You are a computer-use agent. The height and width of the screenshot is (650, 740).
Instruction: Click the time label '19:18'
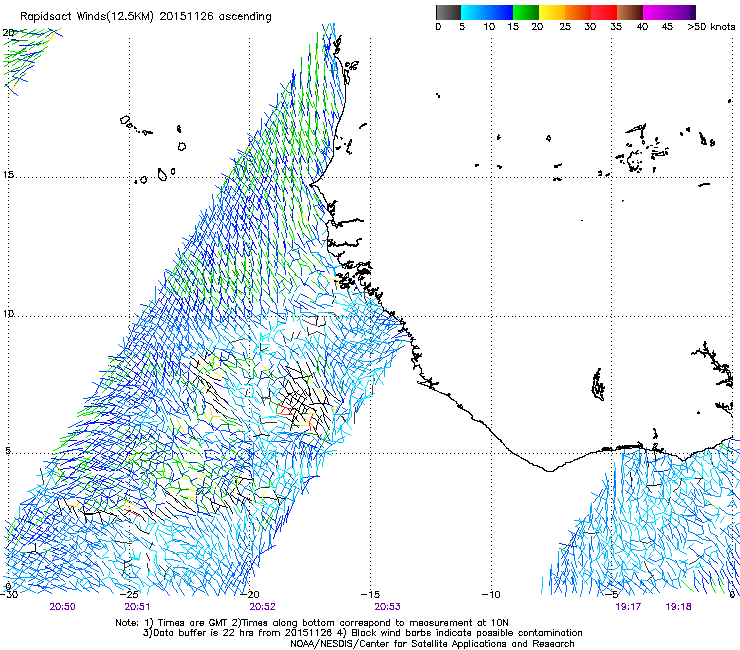(678, 607)
